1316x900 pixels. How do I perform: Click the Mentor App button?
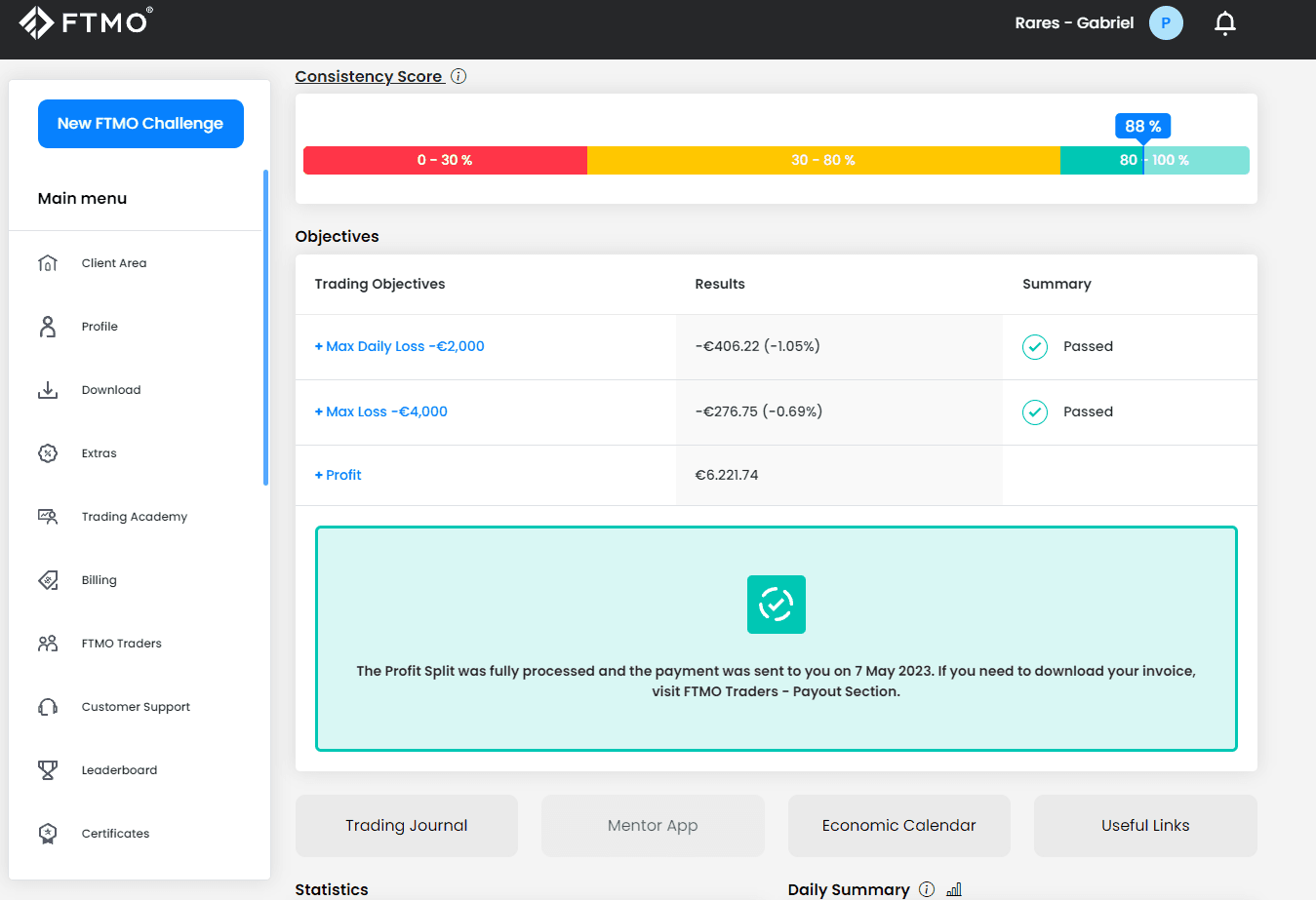point(653,826)
